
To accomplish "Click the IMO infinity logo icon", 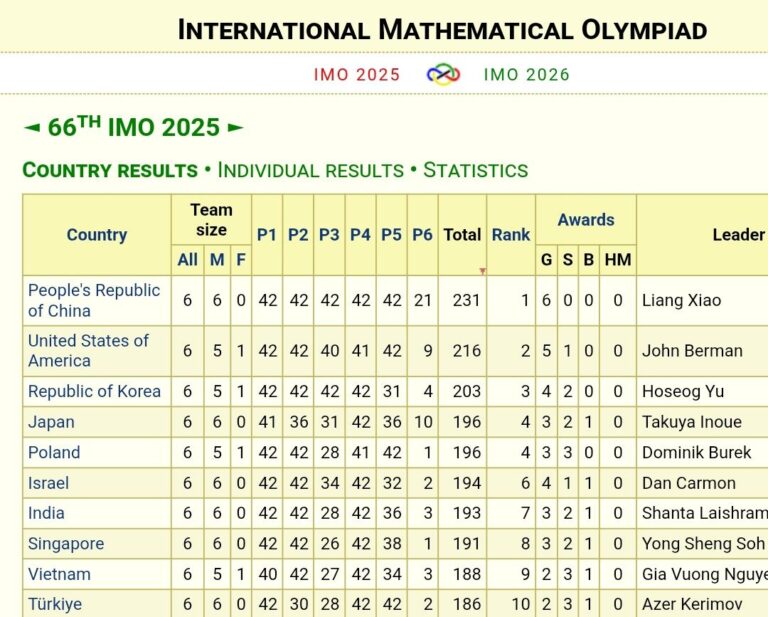I will coord(442,74).
